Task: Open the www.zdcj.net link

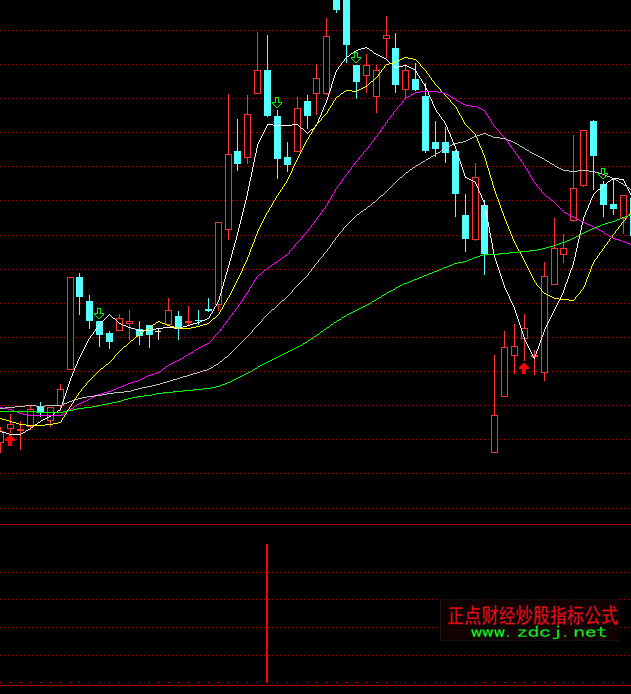Action: tap(538, 632)
